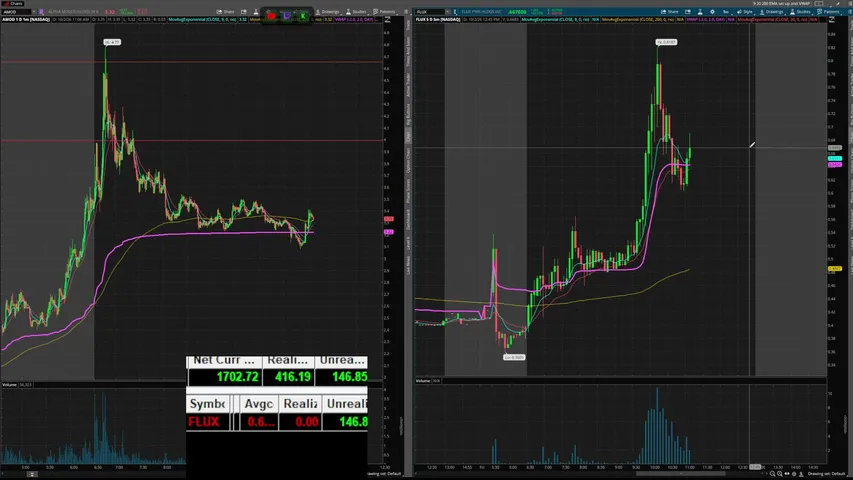Click Net Curr value 1702.72
853x480 pixels.
pyautogui.click(x=237, y=376)
